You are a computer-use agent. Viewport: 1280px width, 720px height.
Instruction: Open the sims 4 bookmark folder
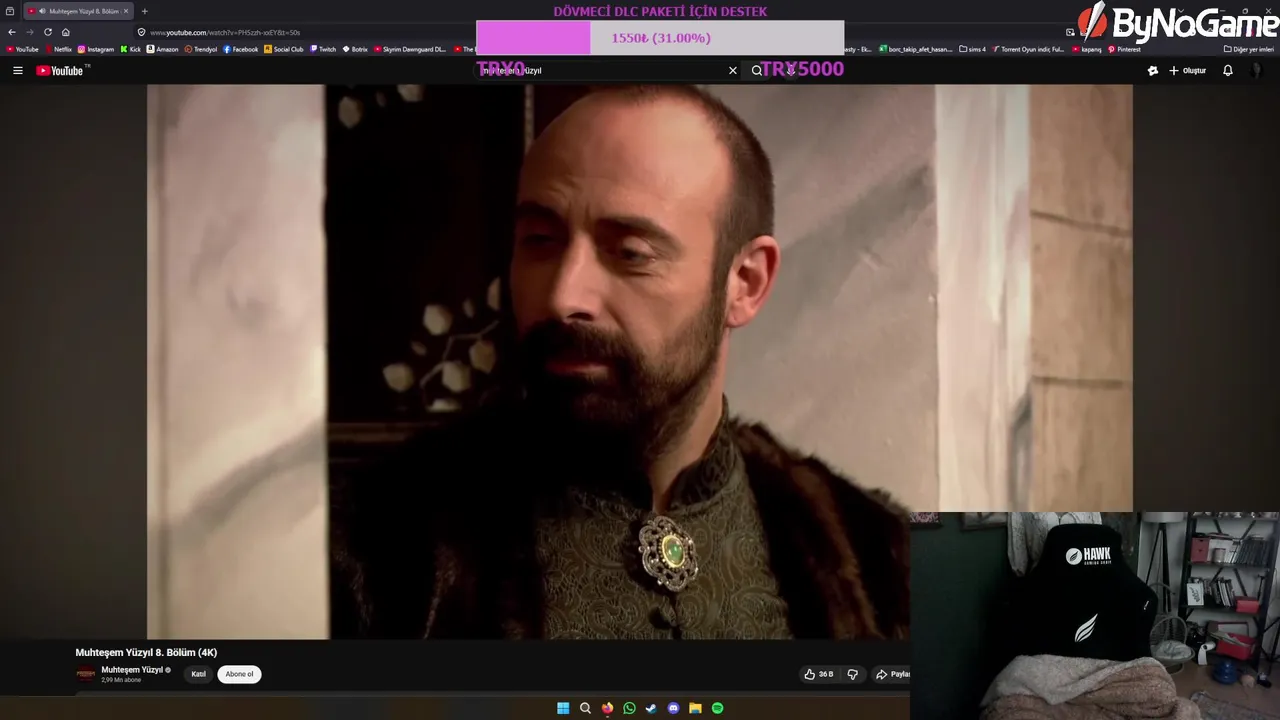[x=973, y=49]
